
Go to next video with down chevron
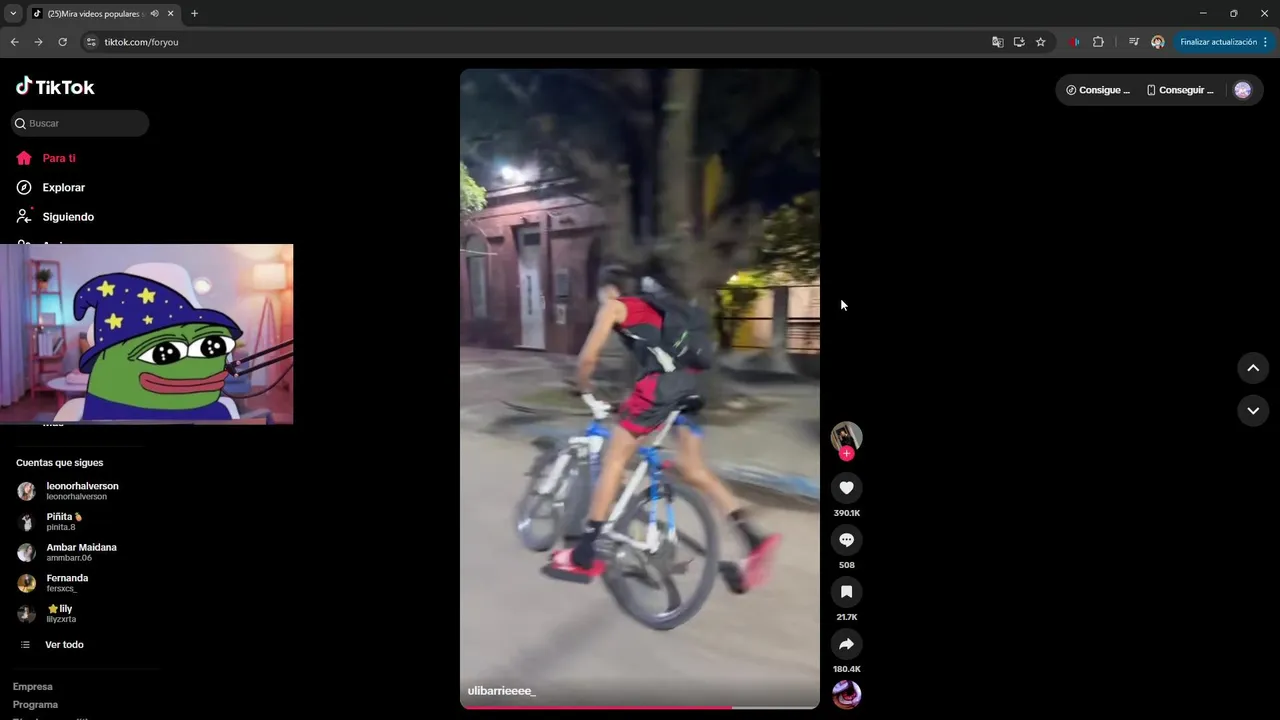pyautogui.click(x=1253, y=411)
